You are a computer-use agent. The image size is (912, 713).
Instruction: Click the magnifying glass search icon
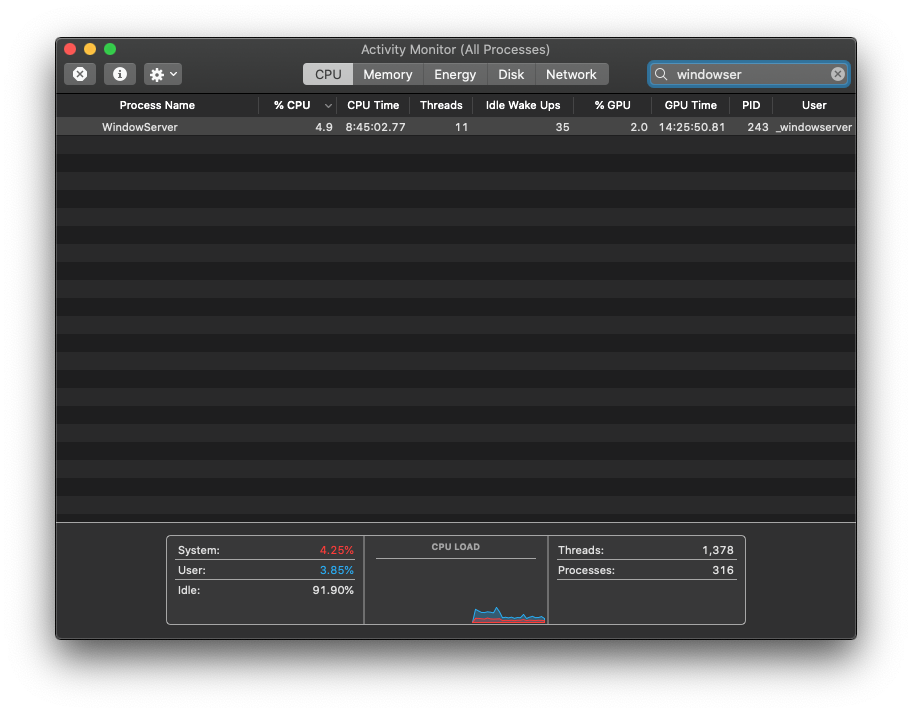[x=661, y=74]
